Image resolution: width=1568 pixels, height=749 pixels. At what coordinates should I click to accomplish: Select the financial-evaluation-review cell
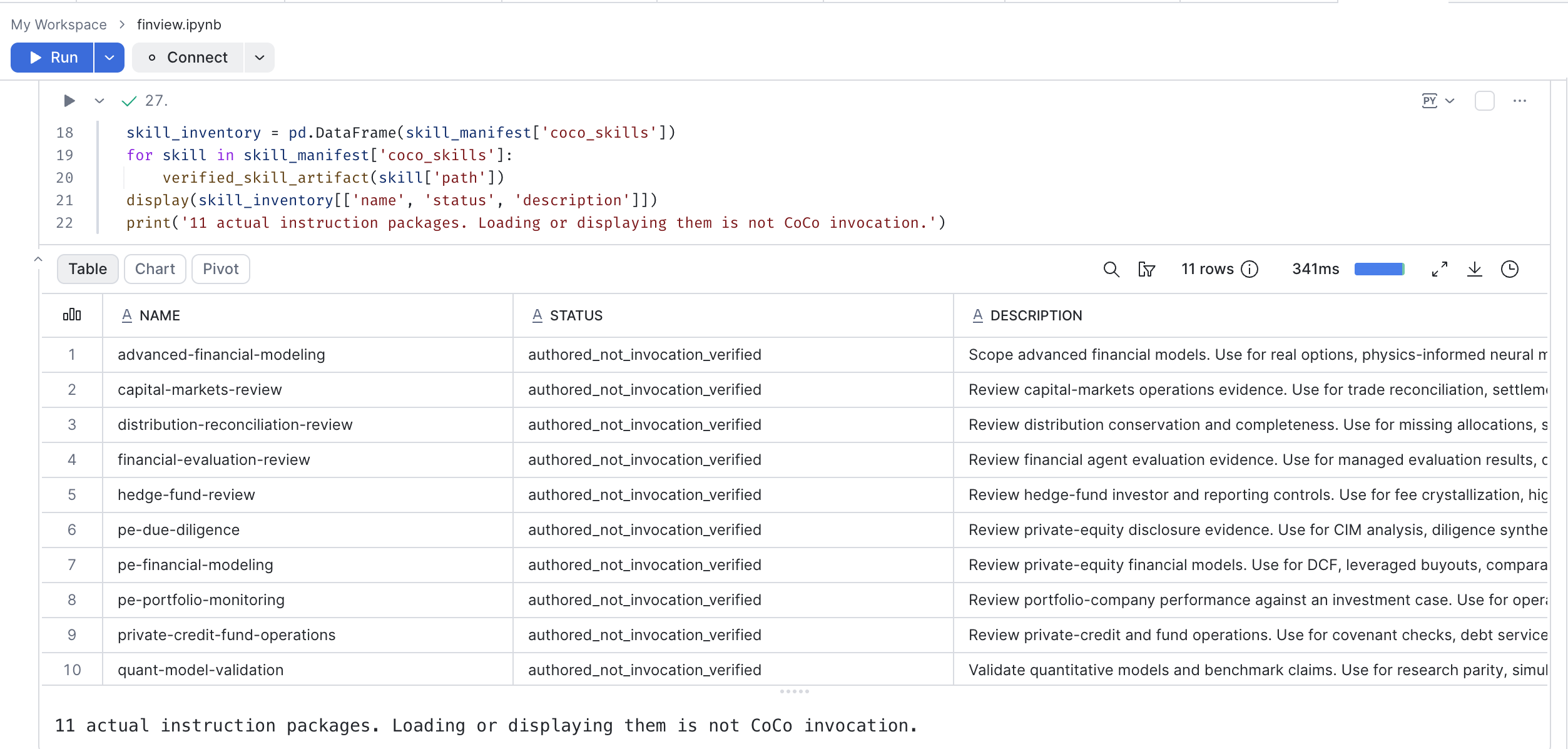tap(308, 460)
